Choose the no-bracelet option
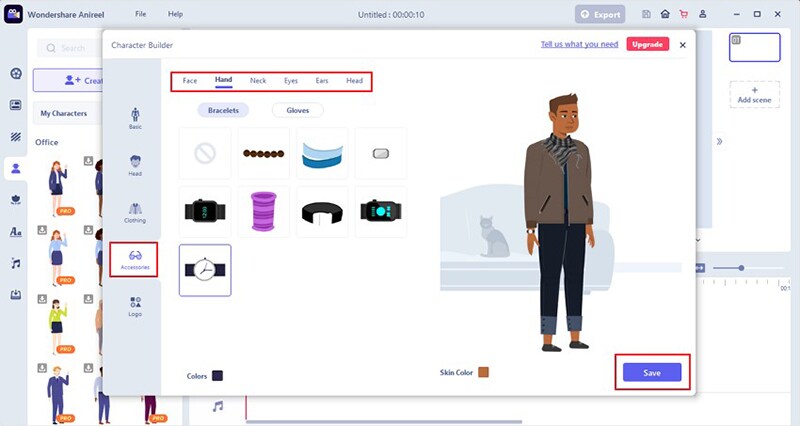 pos(205,153)
